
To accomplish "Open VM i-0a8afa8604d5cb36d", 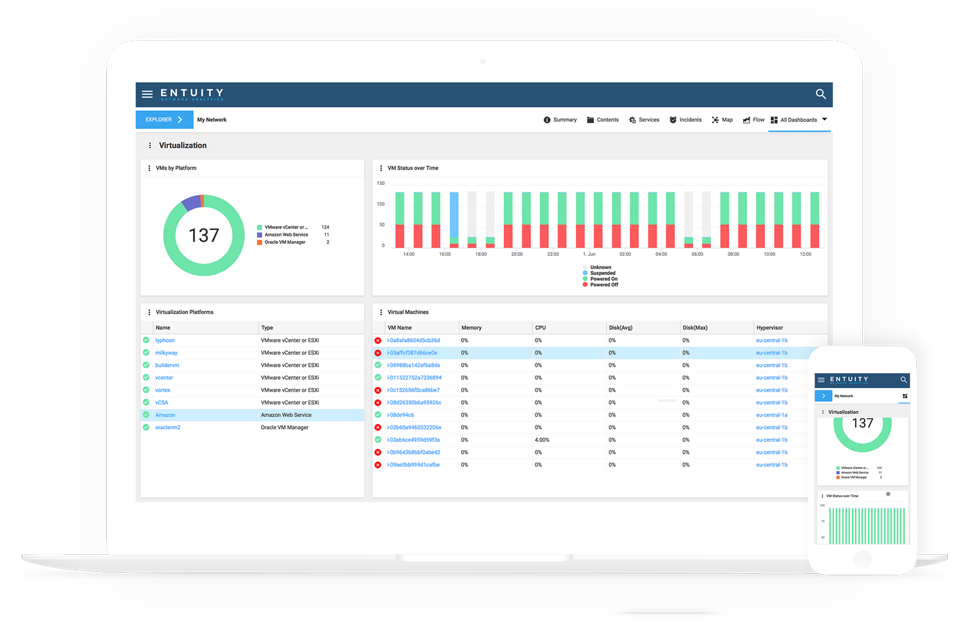I will 413,340.
